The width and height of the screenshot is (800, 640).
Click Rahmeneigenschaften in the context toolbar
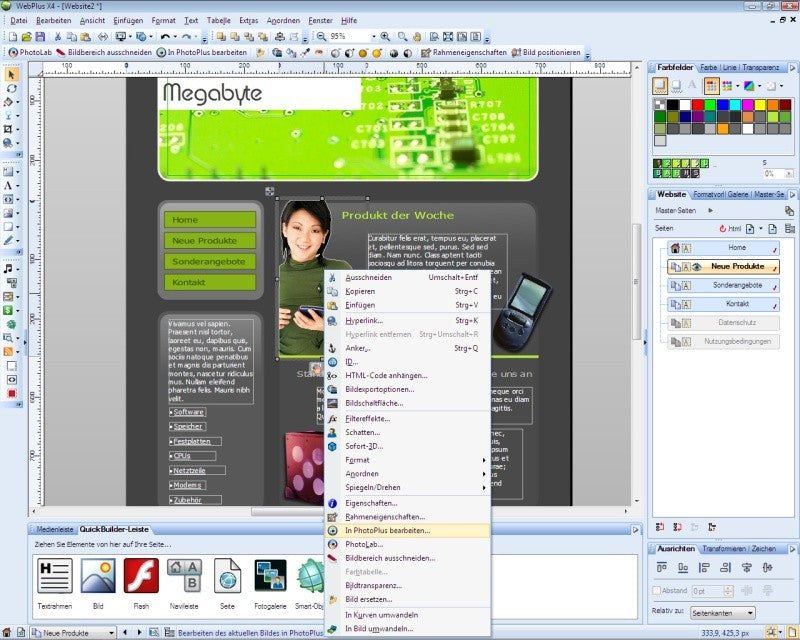(x=463, y=52)
